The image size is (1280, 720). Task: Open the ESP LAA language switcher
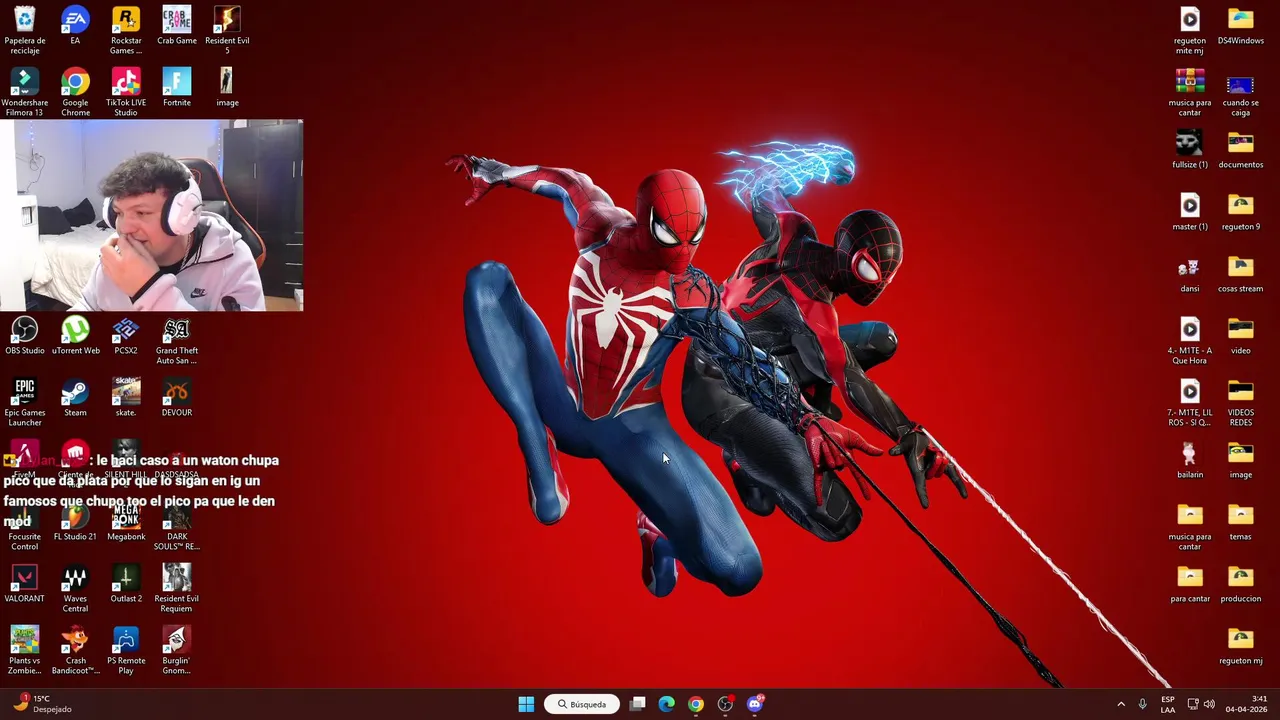(1168, 704)
